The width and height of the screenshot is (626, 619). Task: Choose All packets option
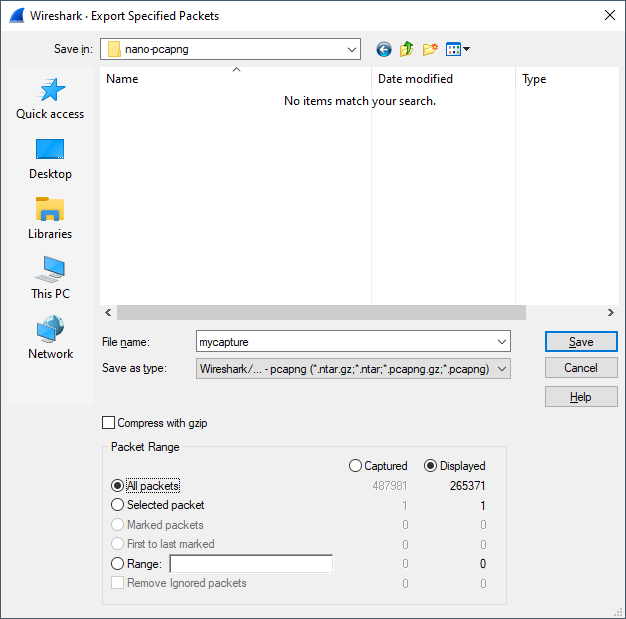pos(117,486)
